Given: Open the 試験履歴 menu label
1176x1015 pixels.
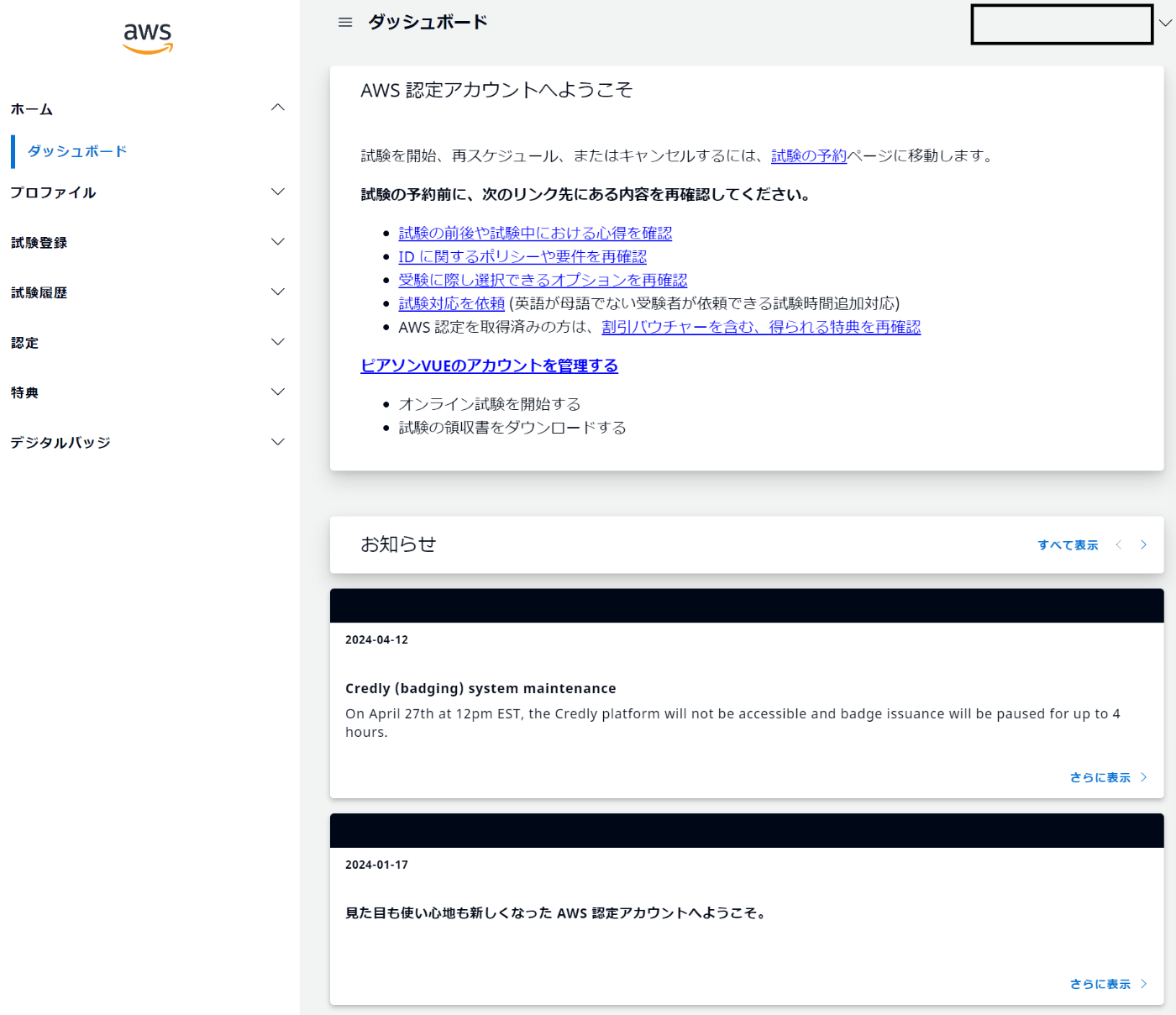Looking at the screenshot, I should point(39,292).
